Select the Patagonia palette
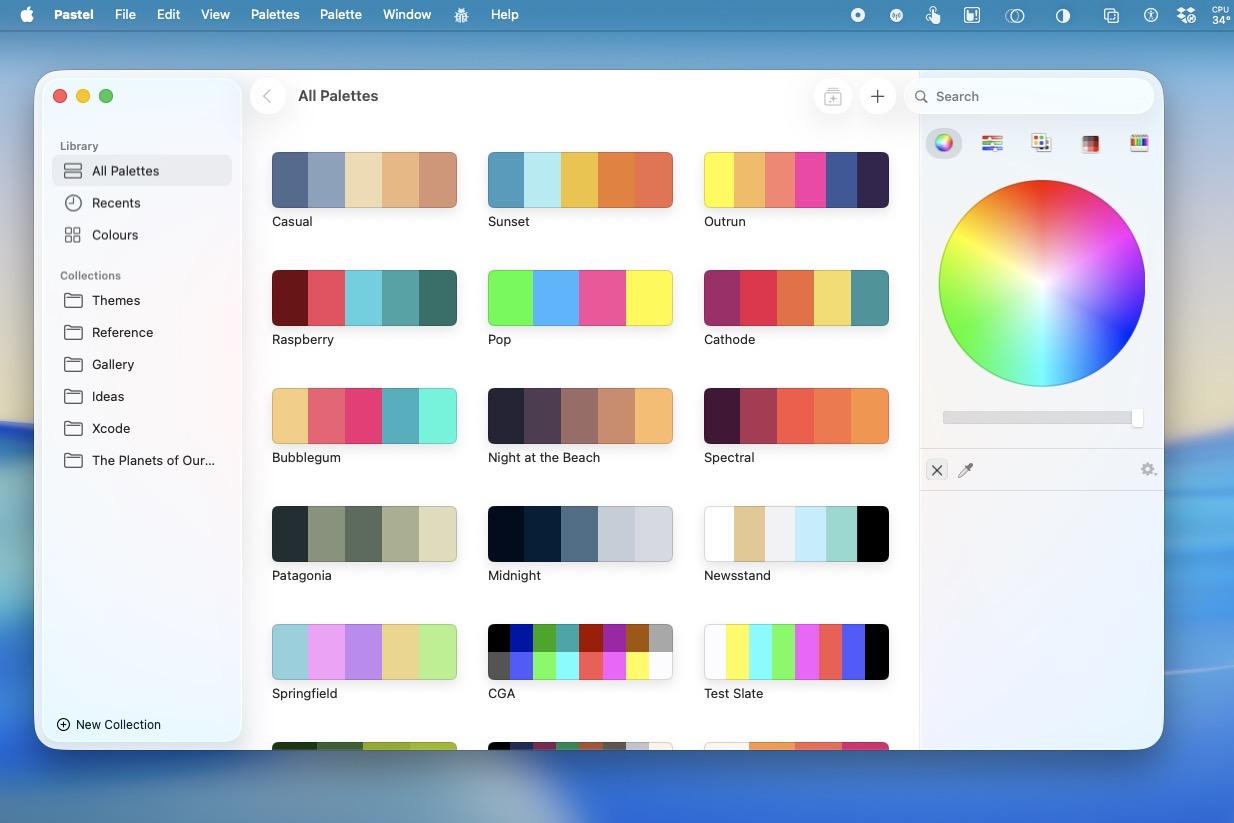This screenshot has height=823, width=1234. pos(364,534)
